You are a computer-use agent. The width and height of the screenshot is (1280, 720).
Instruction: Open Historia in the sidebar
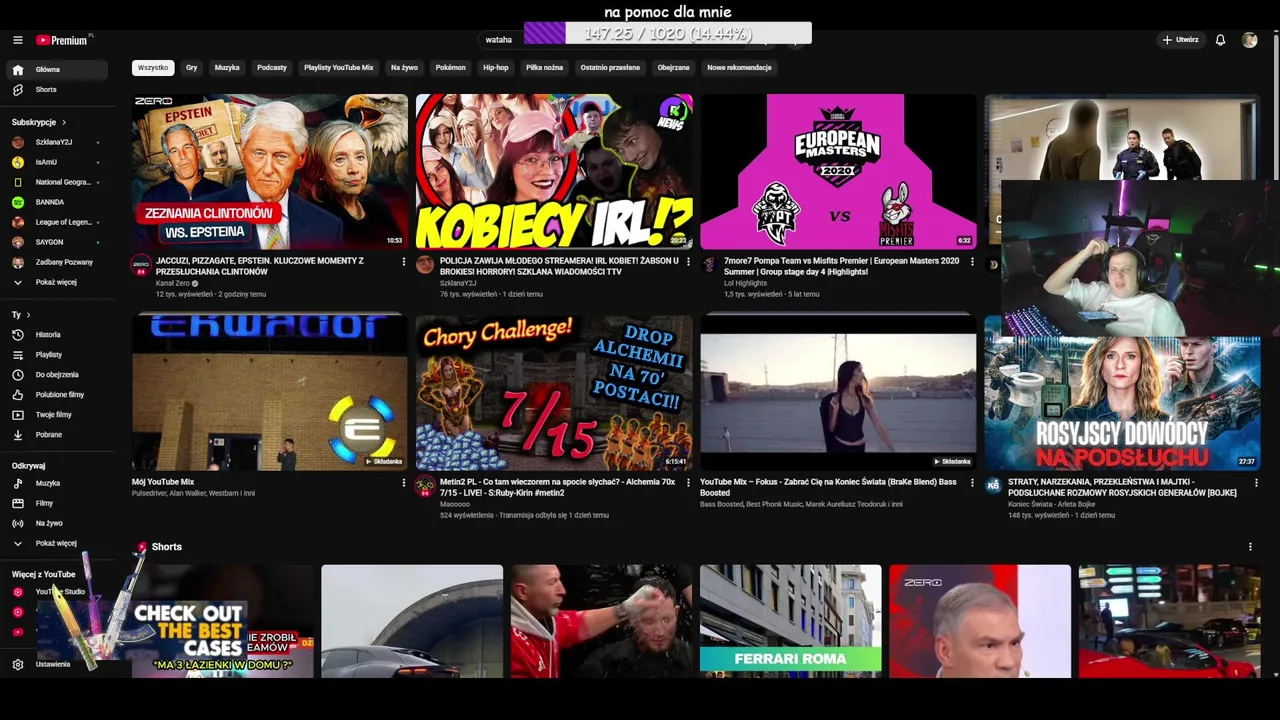(58, 335)
